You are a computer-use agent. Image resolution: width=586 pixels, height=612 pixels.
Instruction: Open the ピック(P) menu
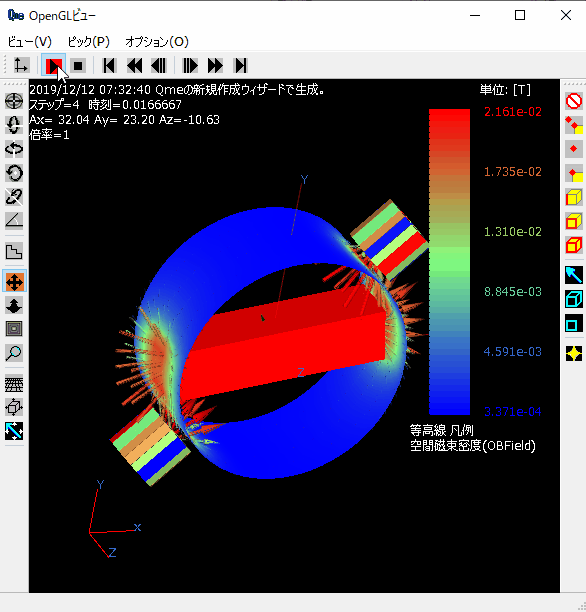pos(89,41)
